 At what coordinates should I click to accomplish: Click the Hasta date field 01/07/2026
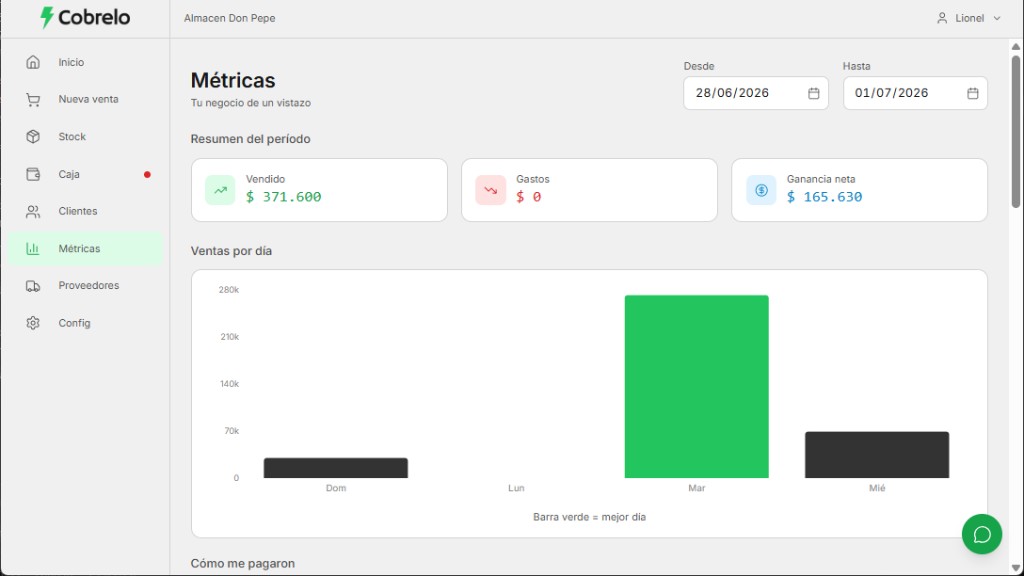coord(915,93)
